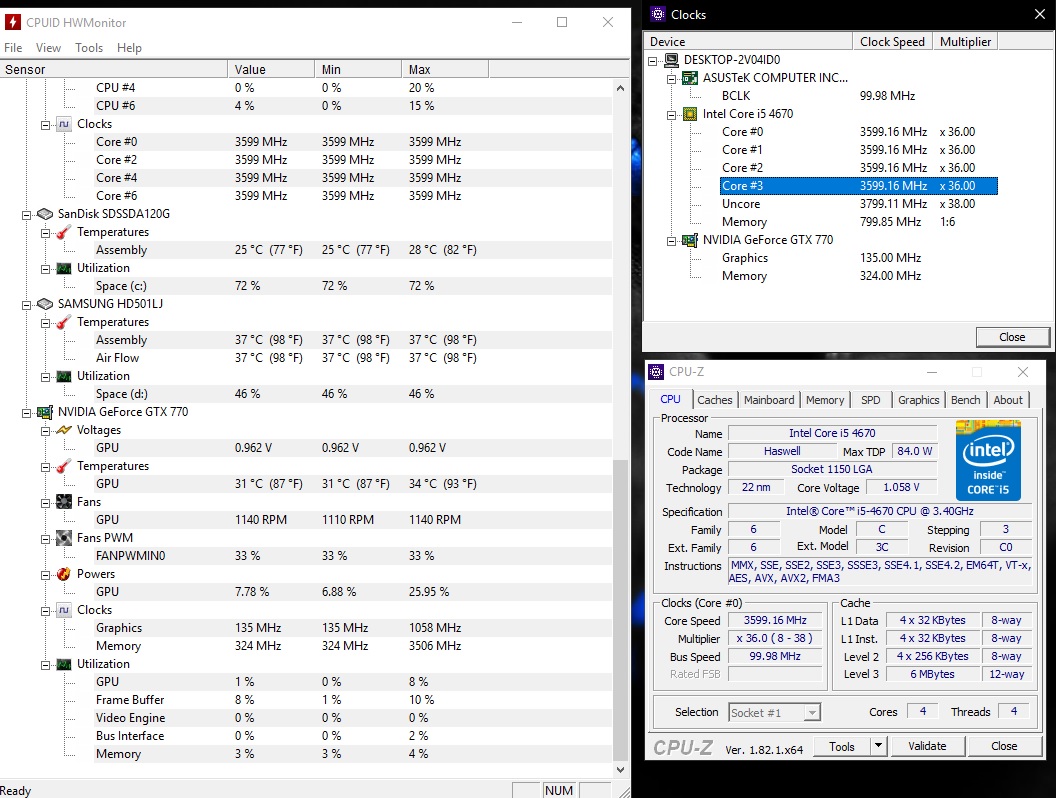Screen dimensions: 1056x798
Task: Open the Tools menu in HWMonitor
Action: coord(89,48)
